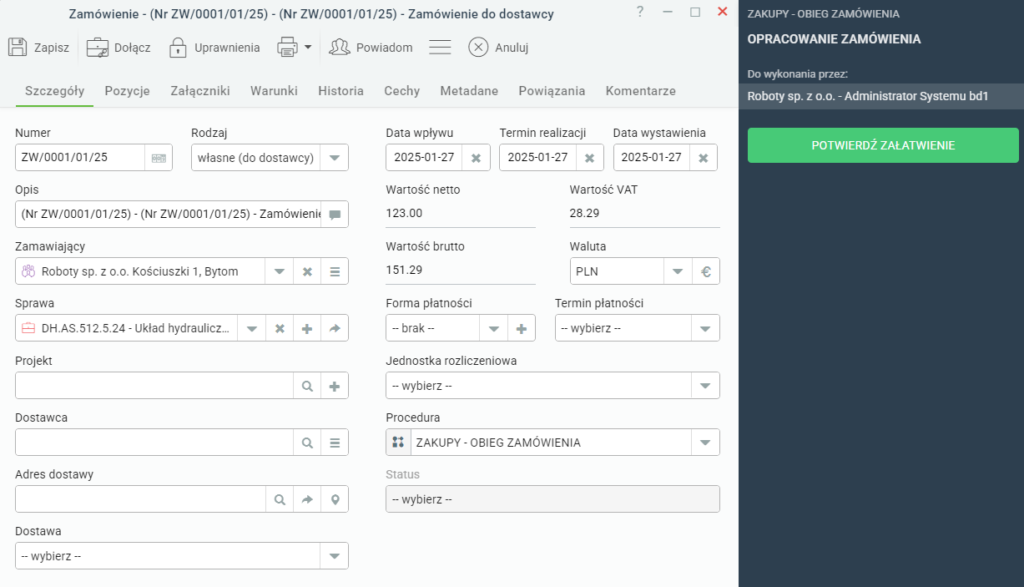This screenshot has width=1024, height=587.
Task: Click the Adres dostawy input field
Action: 140,500
